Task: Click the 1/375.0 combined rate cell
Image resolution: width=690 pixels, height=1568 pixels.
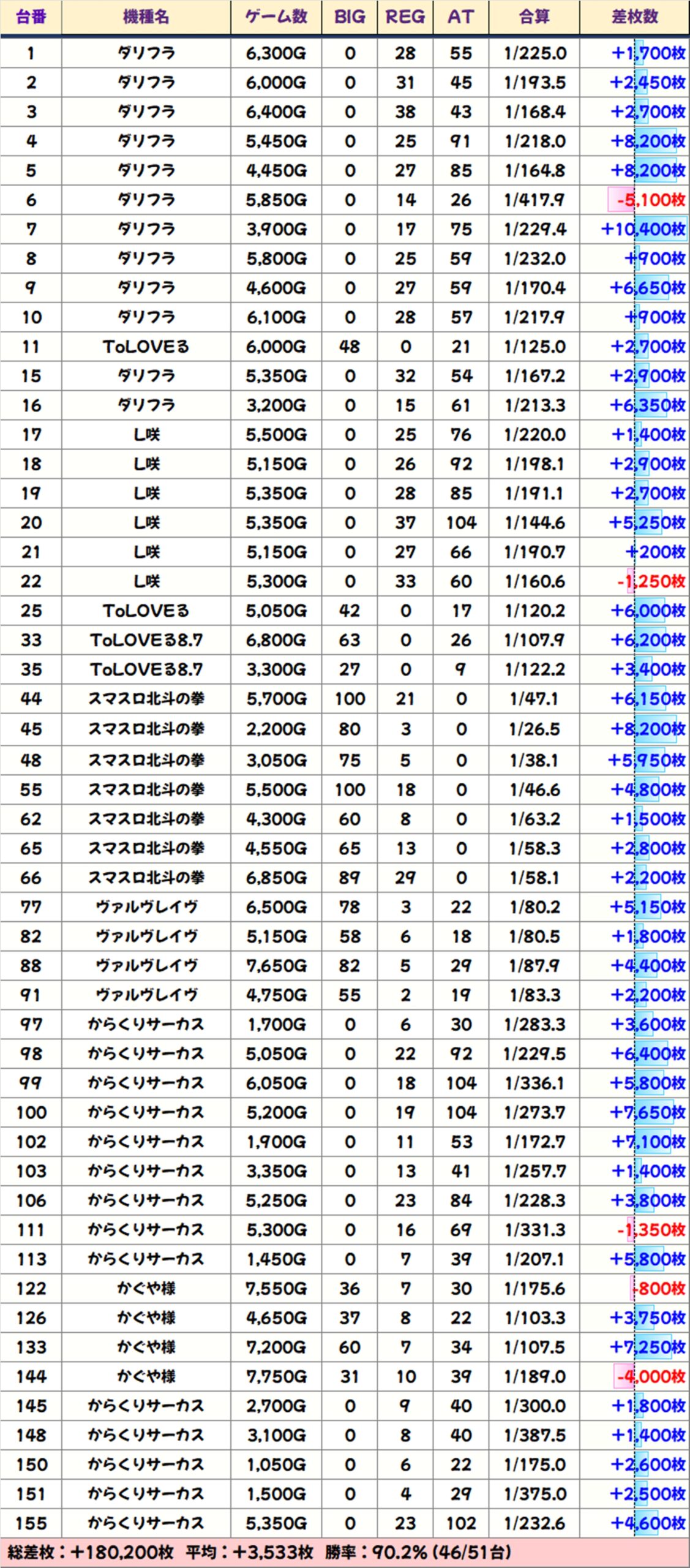Action: [x=534, y=1494]
